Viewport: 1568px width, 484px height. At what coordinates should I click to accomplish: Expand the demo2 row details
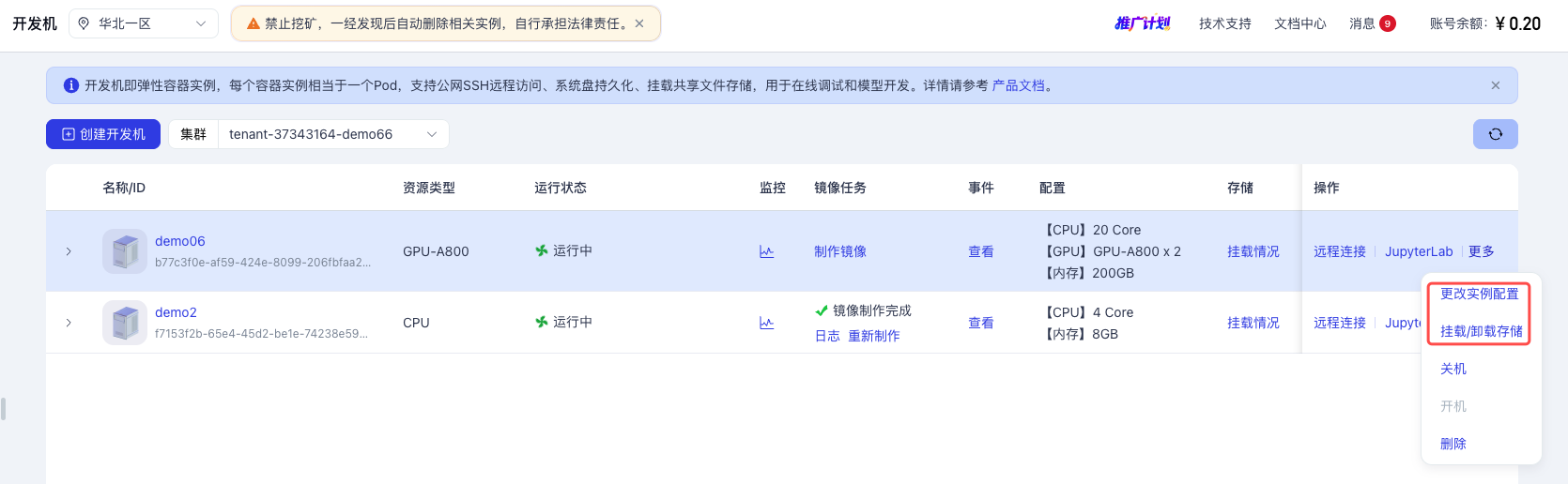[x=69, y=323]
